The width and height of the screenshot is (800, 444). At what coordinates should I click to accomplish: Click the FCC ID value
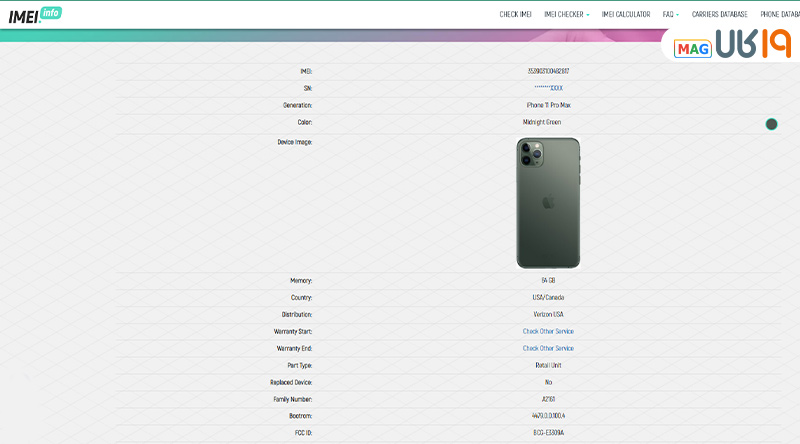(548, 433)
